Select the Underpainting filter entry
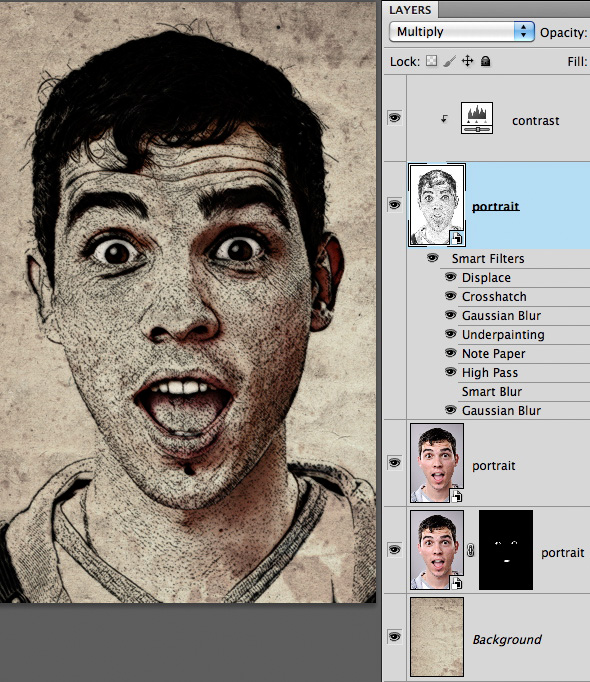This screenshot has height=682, width=590. (503, 334)
